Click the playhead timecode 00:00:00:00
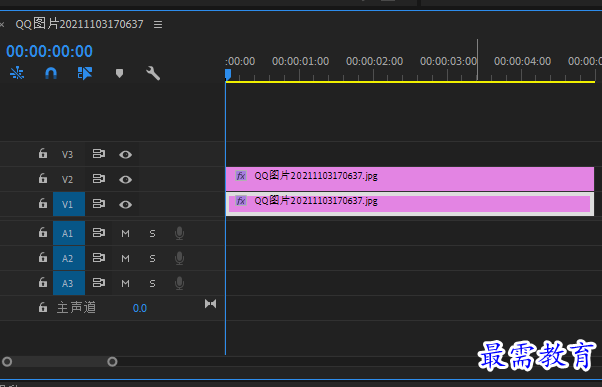The width and height of the screenshot is (602, 387). pos(50,51)
